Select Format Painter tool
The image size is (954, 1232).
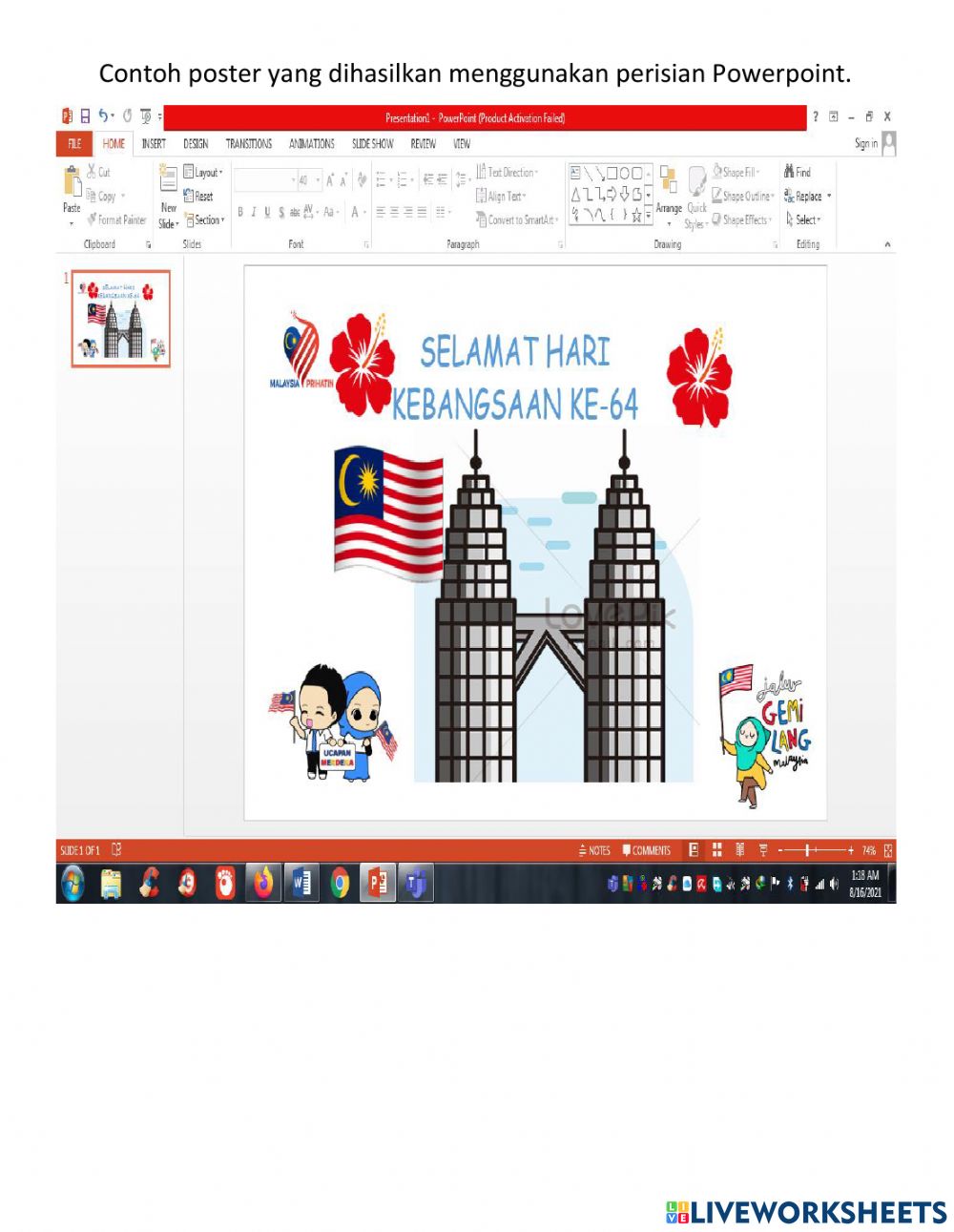click(x=116, y=219)
